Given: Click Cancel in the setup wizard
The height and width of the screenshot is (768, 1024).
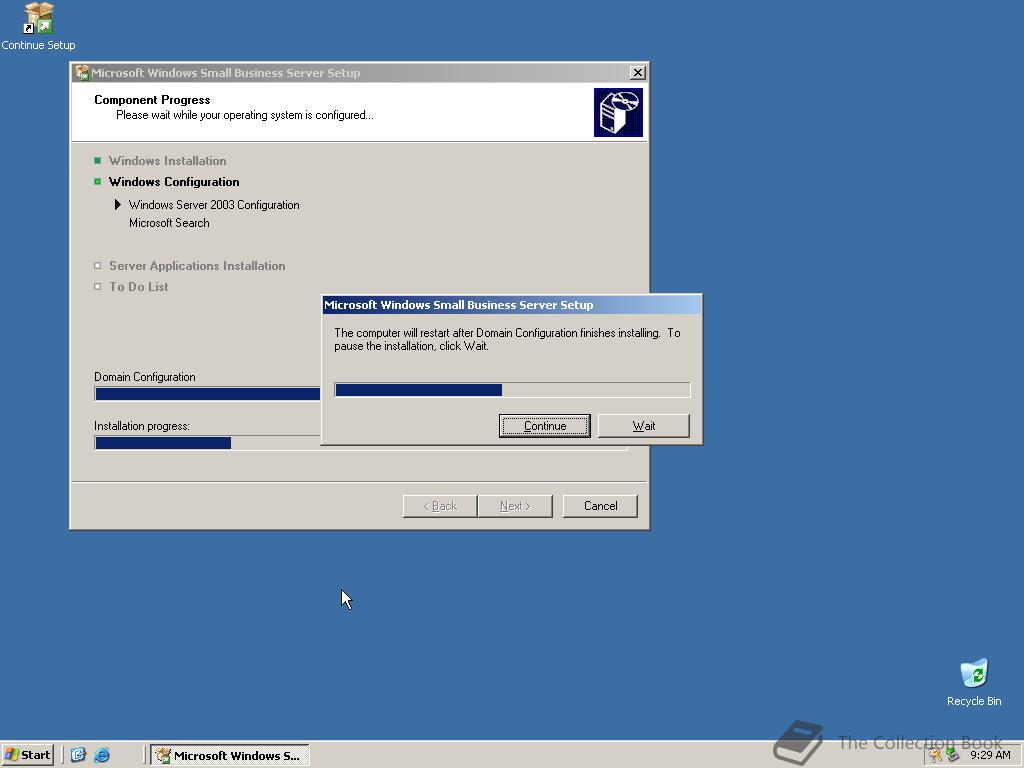Looking at the screenshot, I should click(600, 506).
